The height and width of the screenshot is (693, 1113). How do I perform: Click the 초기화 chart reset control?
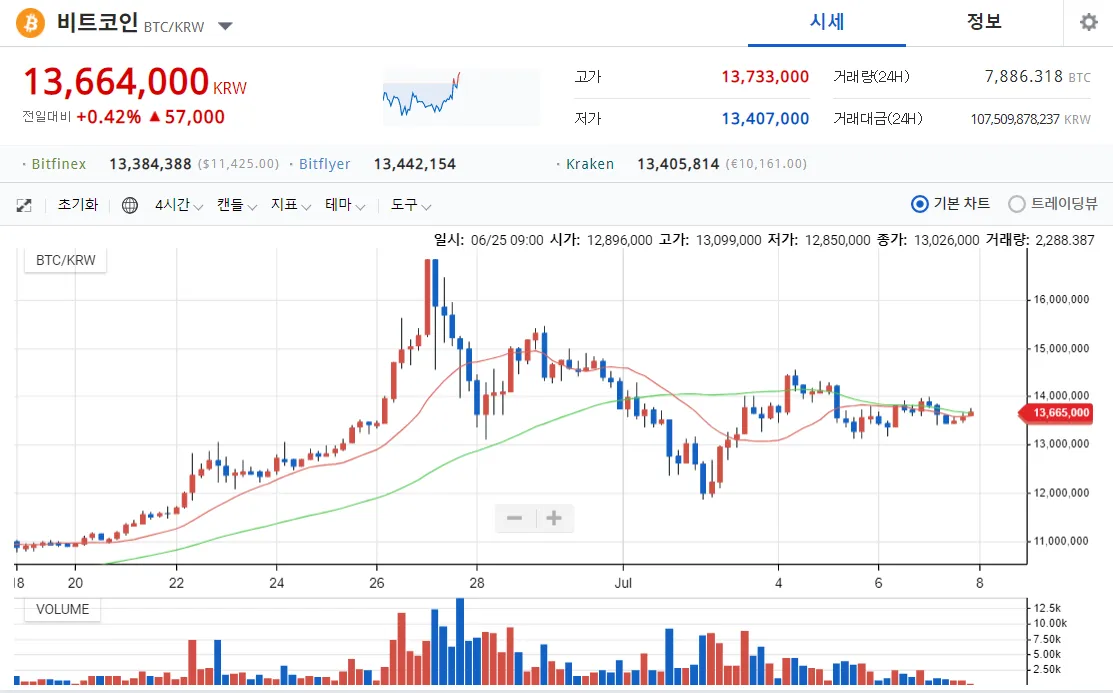point(78,204)
